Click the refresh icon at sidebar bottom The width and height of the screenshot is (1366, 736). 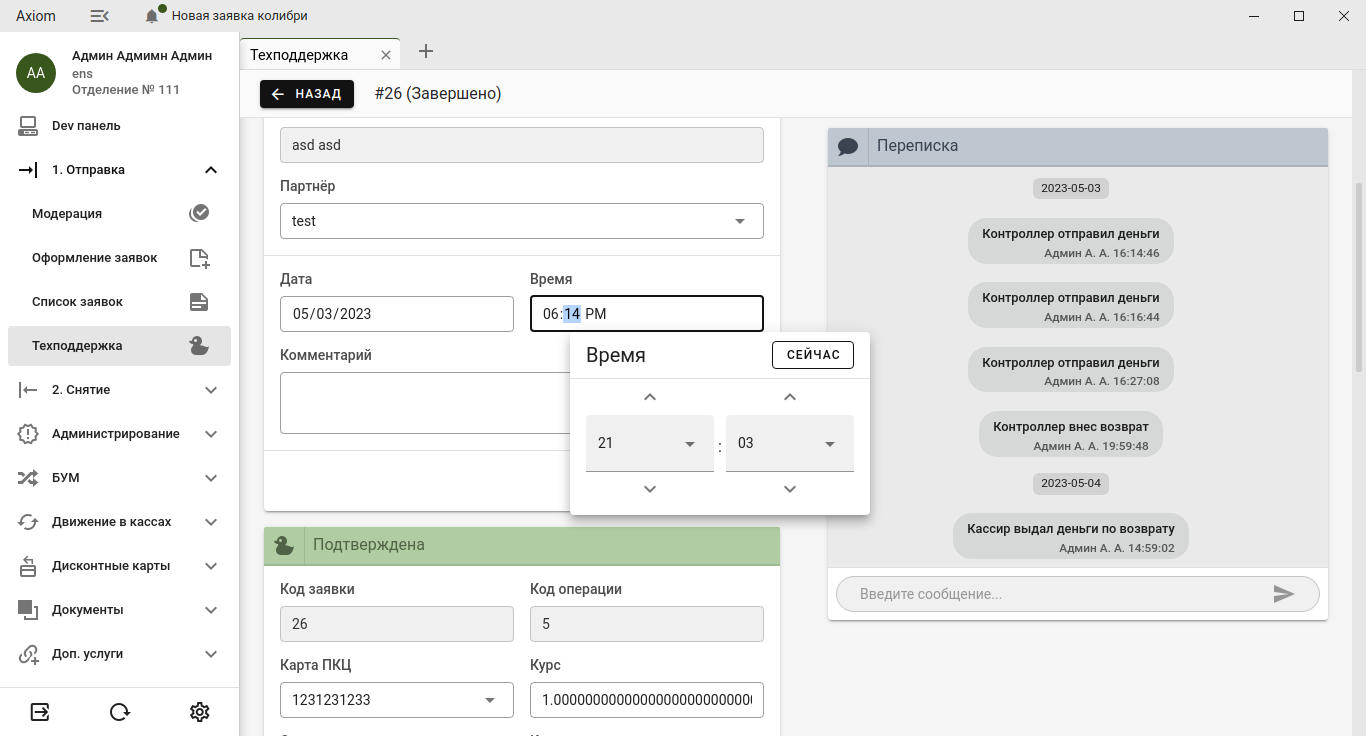coord(120,712)
